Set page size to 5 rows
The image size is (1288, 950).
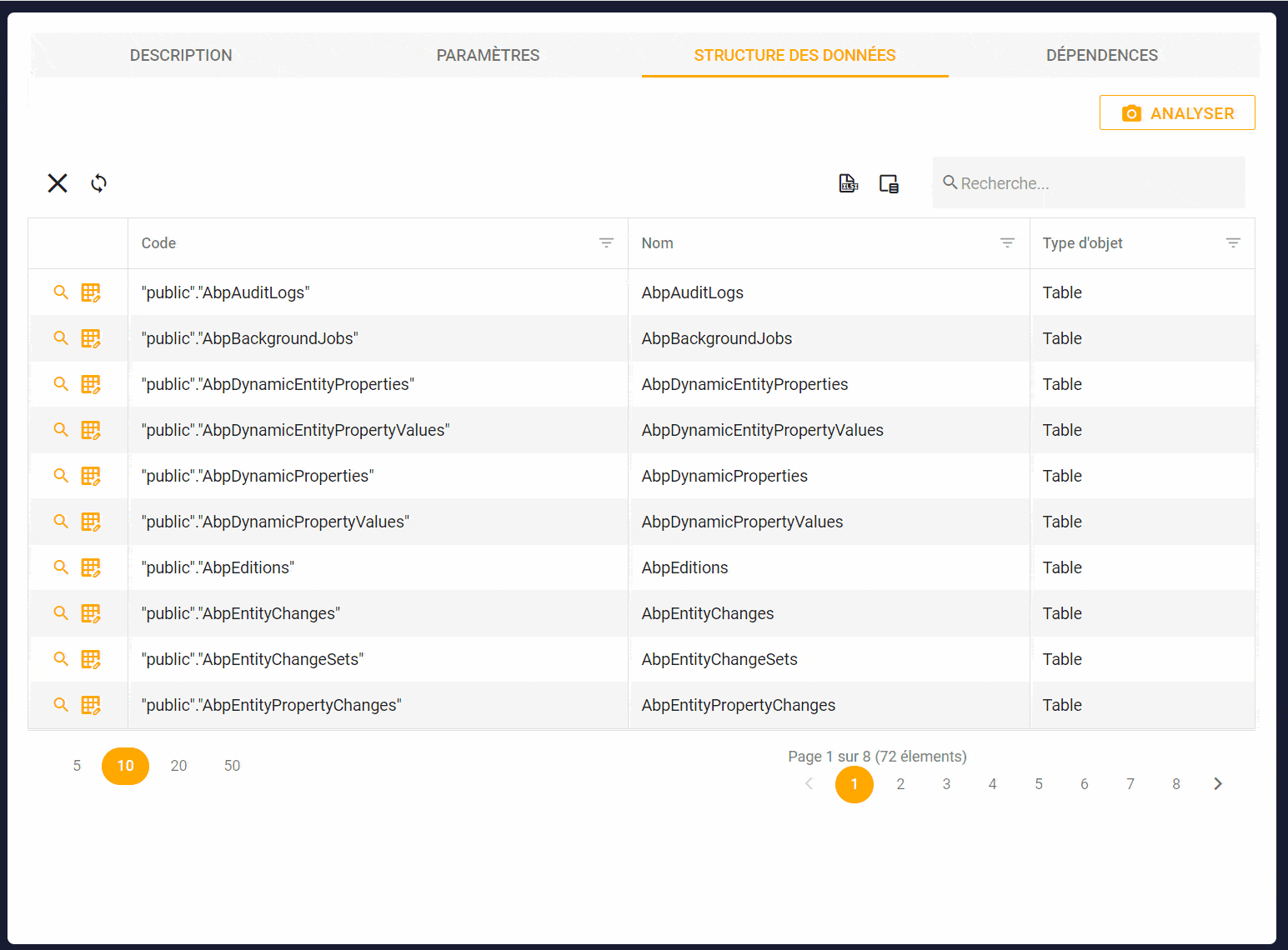tap(77, 766)
